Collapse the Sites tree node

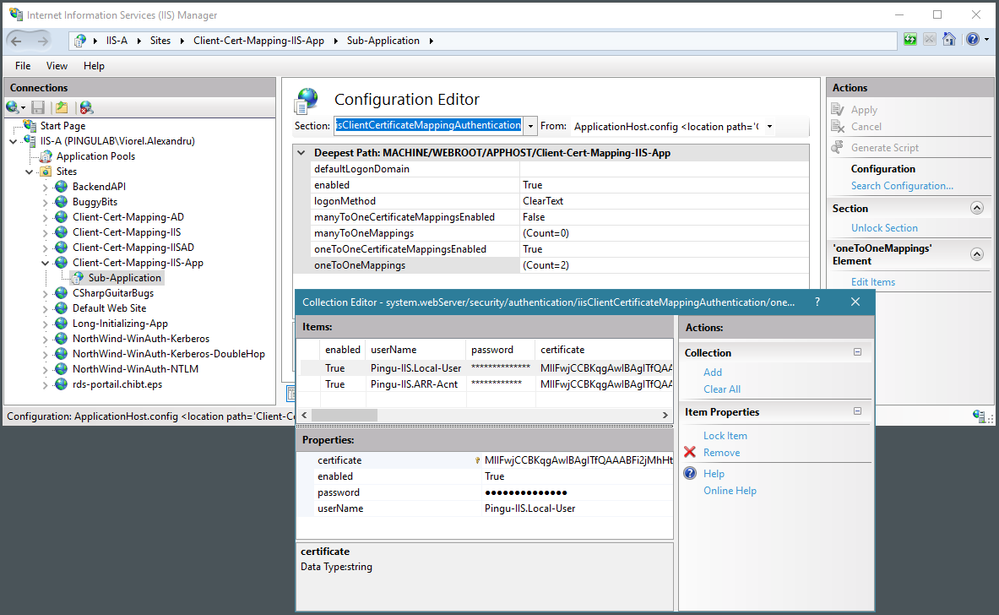tap(29, 171)
